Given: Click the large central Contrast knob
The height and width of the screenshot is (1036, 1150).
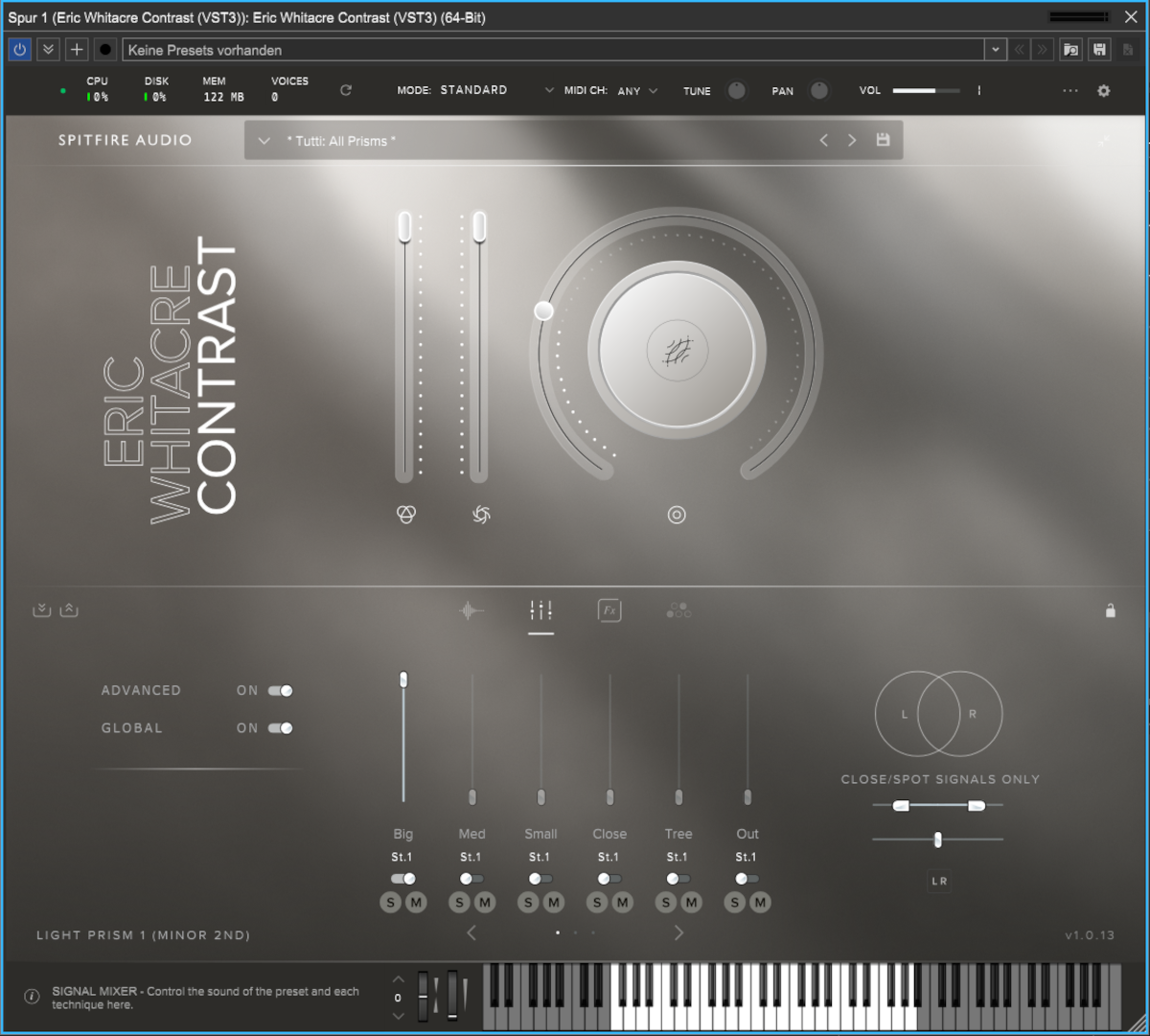Looking at the screenshot, I should coord(677,352).
